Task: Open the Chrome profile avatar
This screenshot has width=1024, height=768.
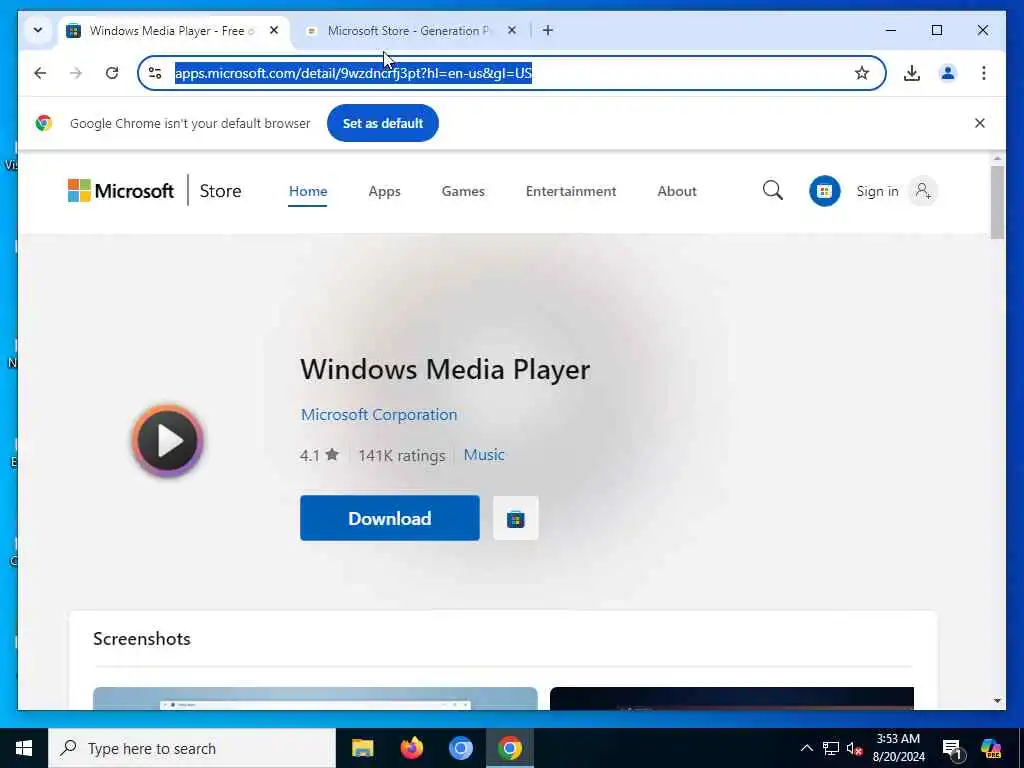Action: pos(948,73)
